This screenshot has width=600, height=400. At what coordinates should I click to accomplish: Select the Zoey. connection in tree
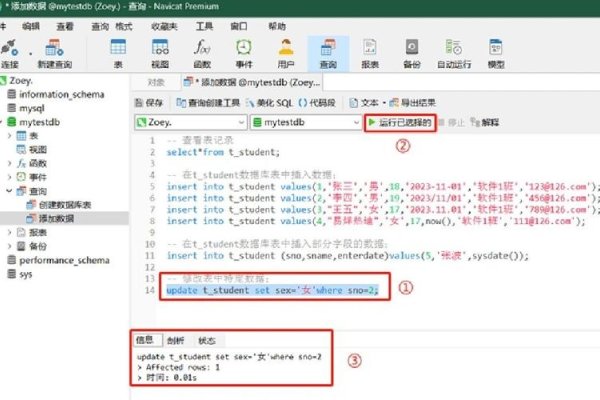(x=21, y=81)
